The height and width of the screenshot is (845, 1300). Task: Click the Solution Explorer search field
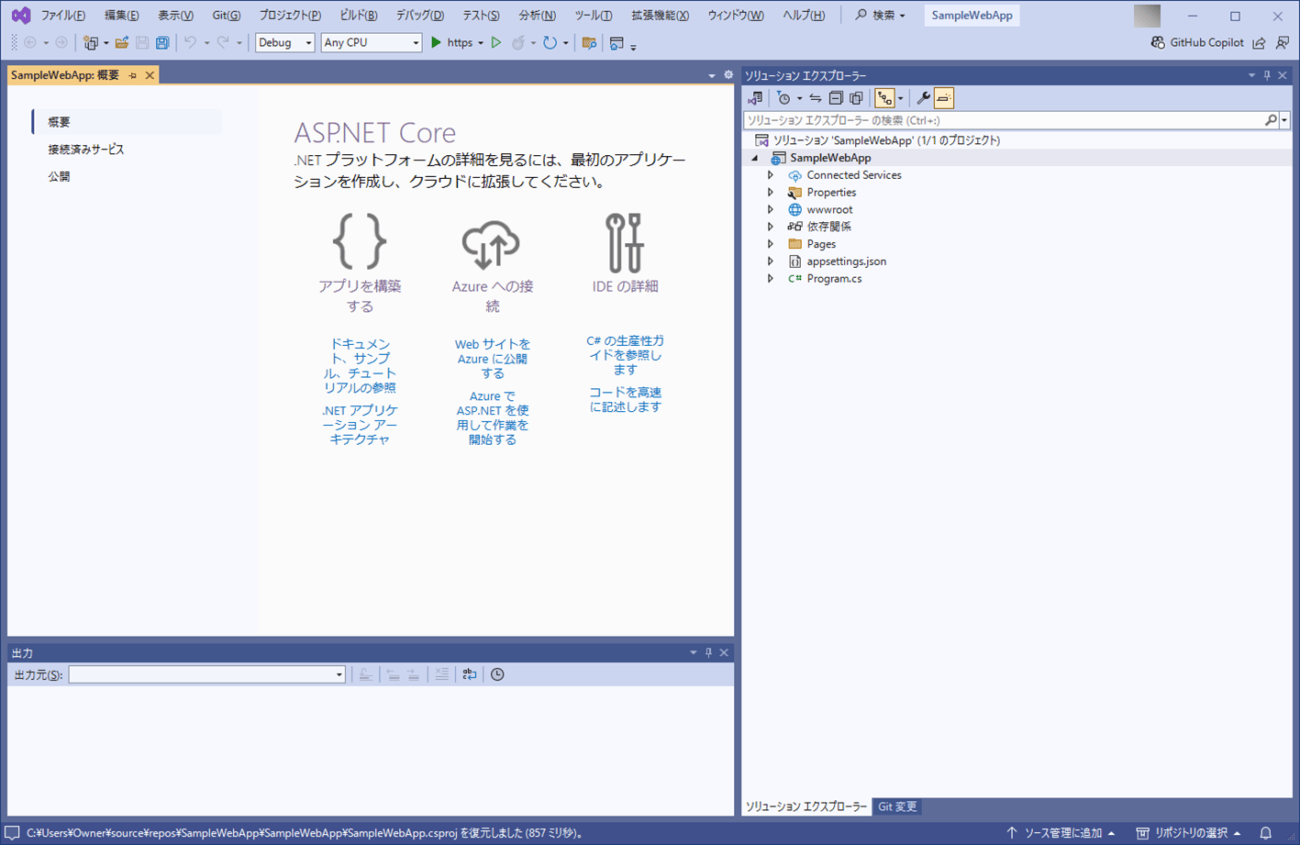pyautogui.click(x=1003, y=120)
